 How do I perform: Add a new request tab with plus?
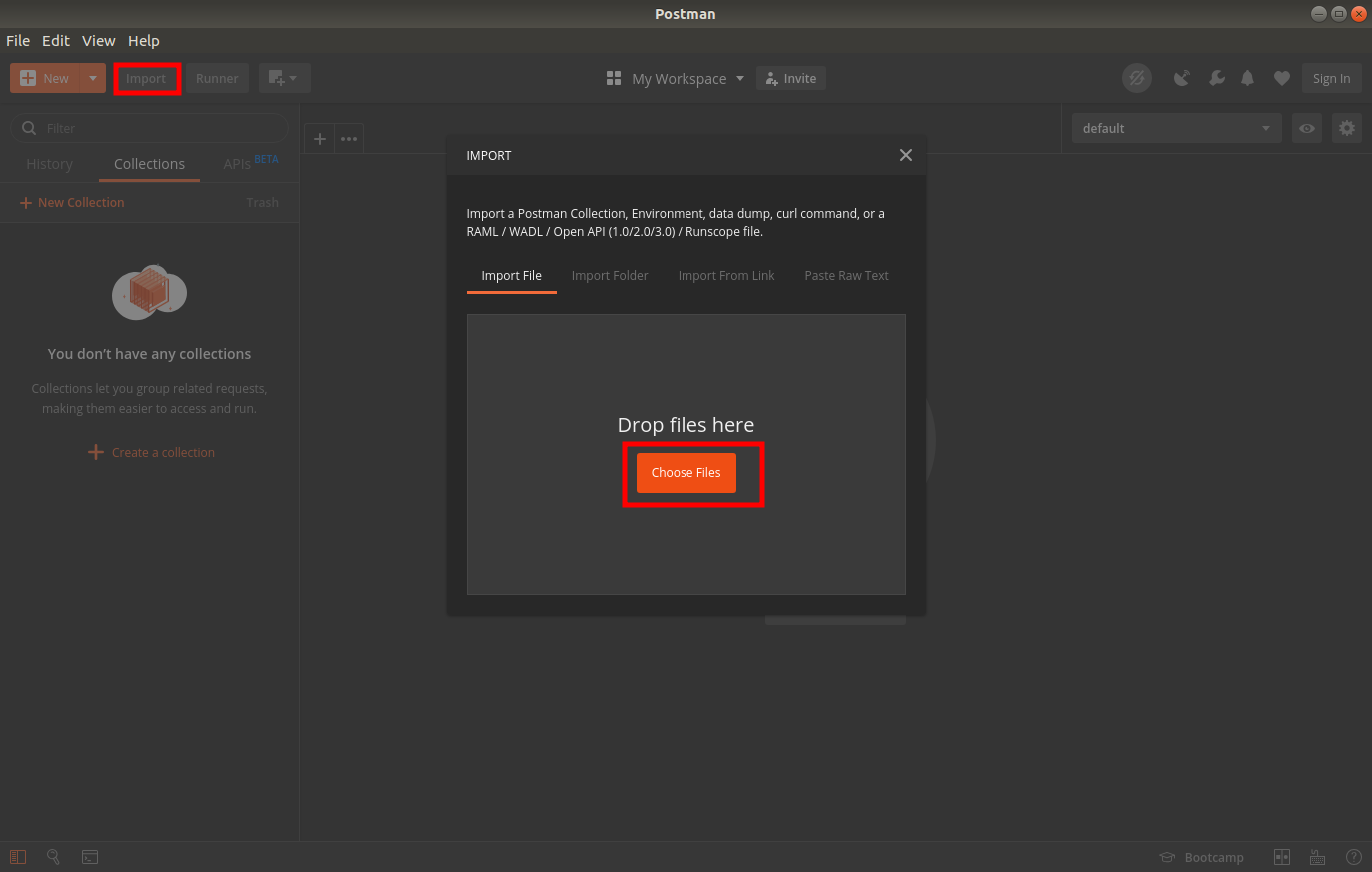coord(320,139)
